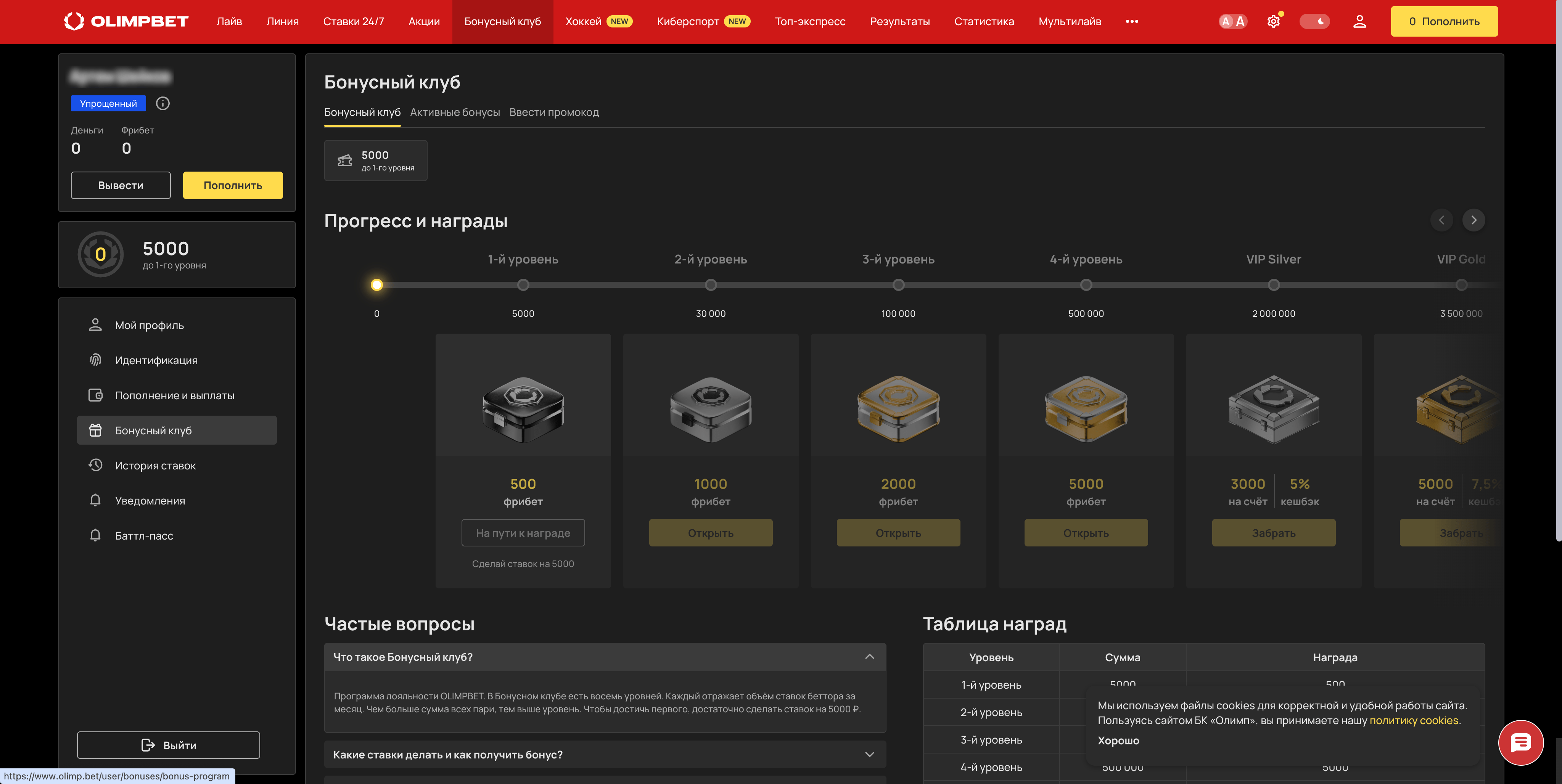Open История ставок in the sidebar

(154, 465)
